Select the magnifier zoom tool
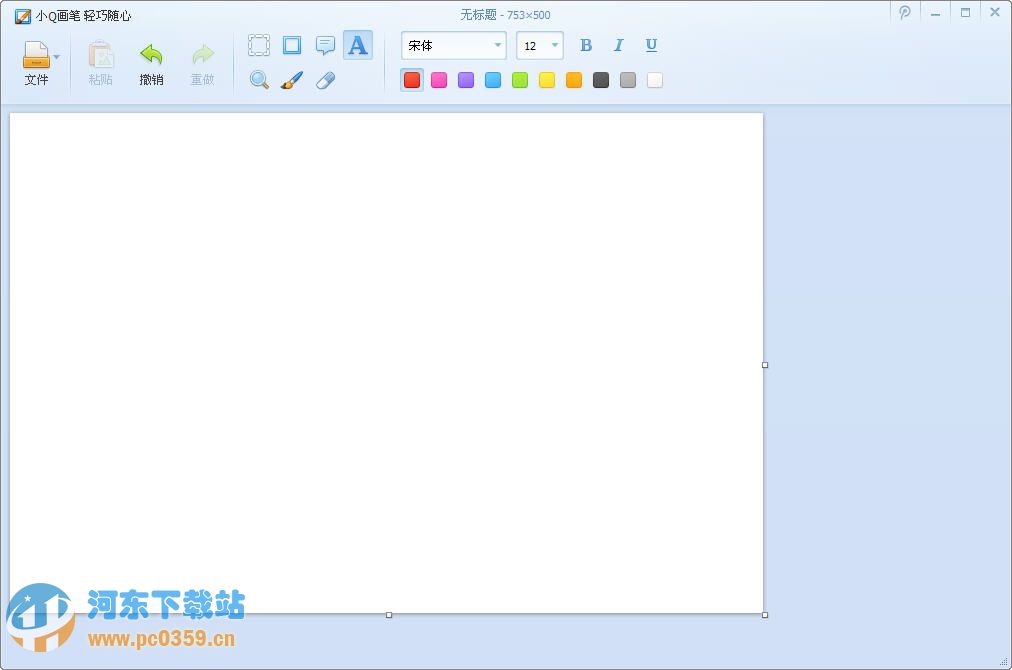1012x670 pixels. point(258,80)
